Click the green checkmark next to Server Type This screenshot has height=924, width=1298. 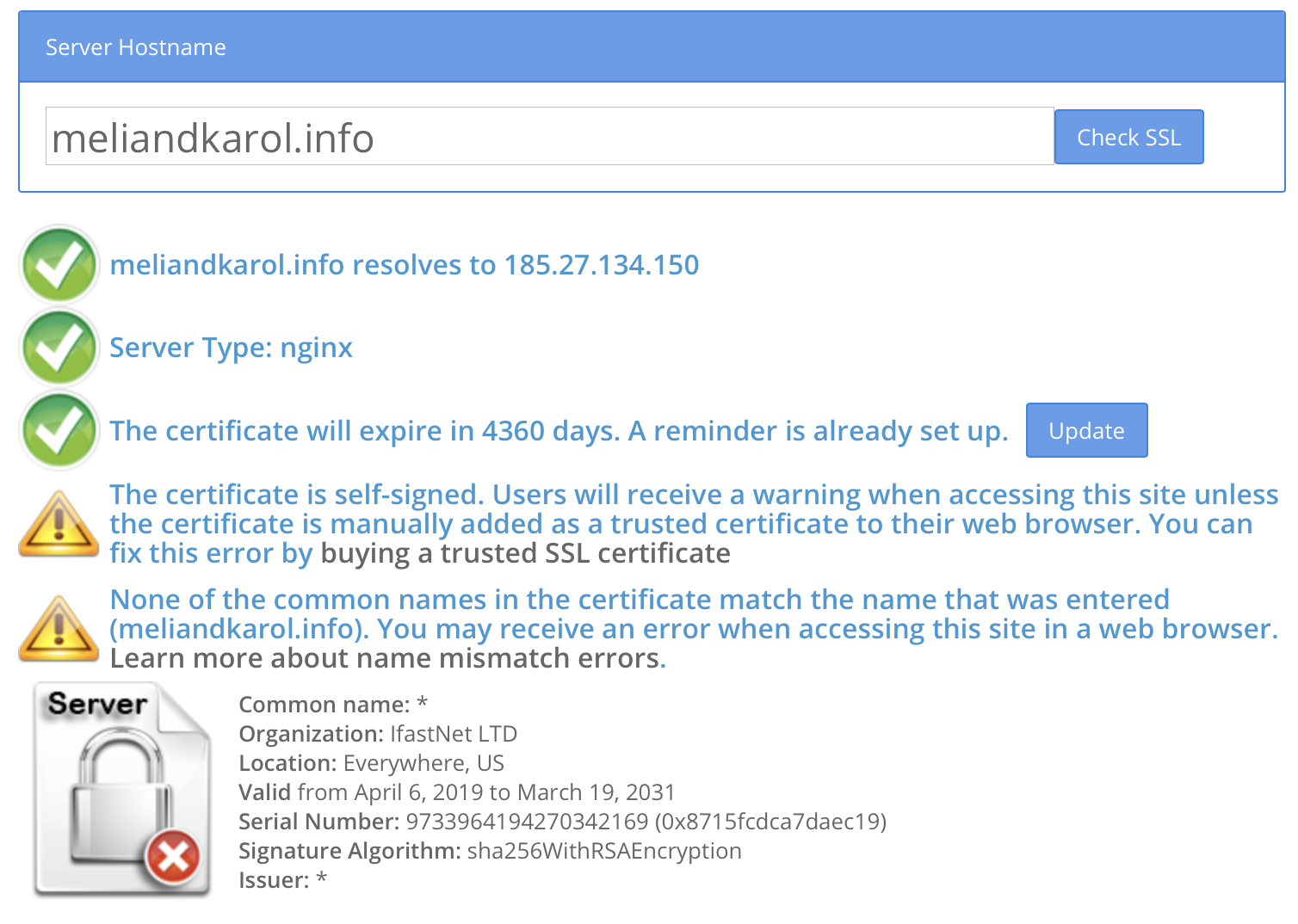[x=59, y=348]
